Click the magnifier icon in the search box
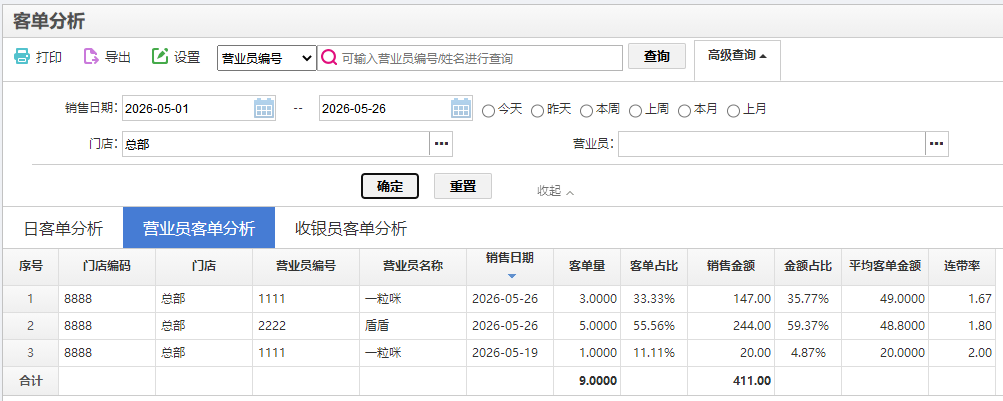 pos(329,58)
